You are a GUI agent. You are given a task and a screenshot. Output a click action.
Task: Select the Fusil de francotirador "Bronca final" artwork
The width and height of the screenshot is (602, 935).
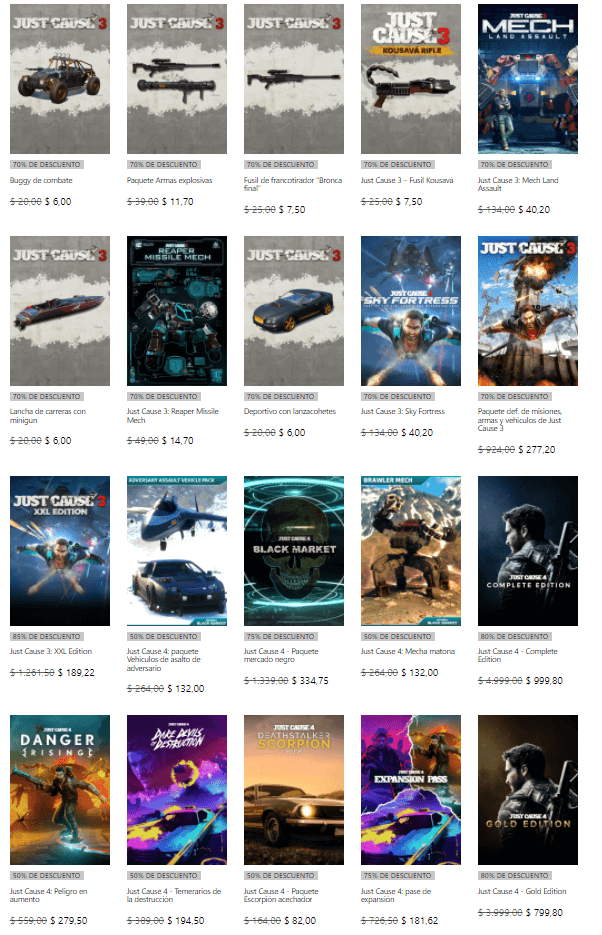[293, 79]
